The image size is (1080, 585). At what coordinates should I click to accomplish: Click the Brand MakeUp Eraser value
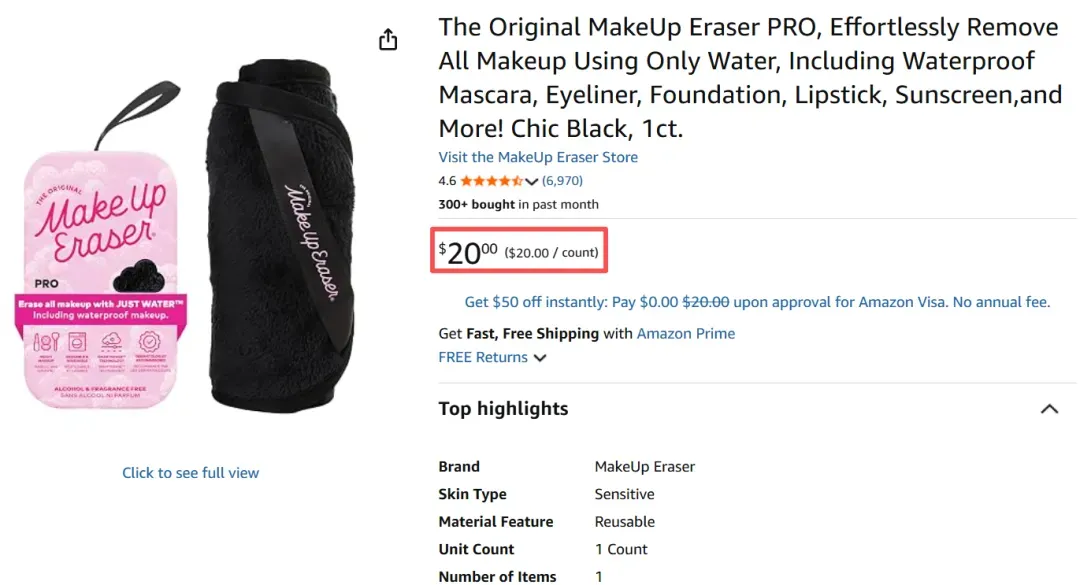coord(645,466)
